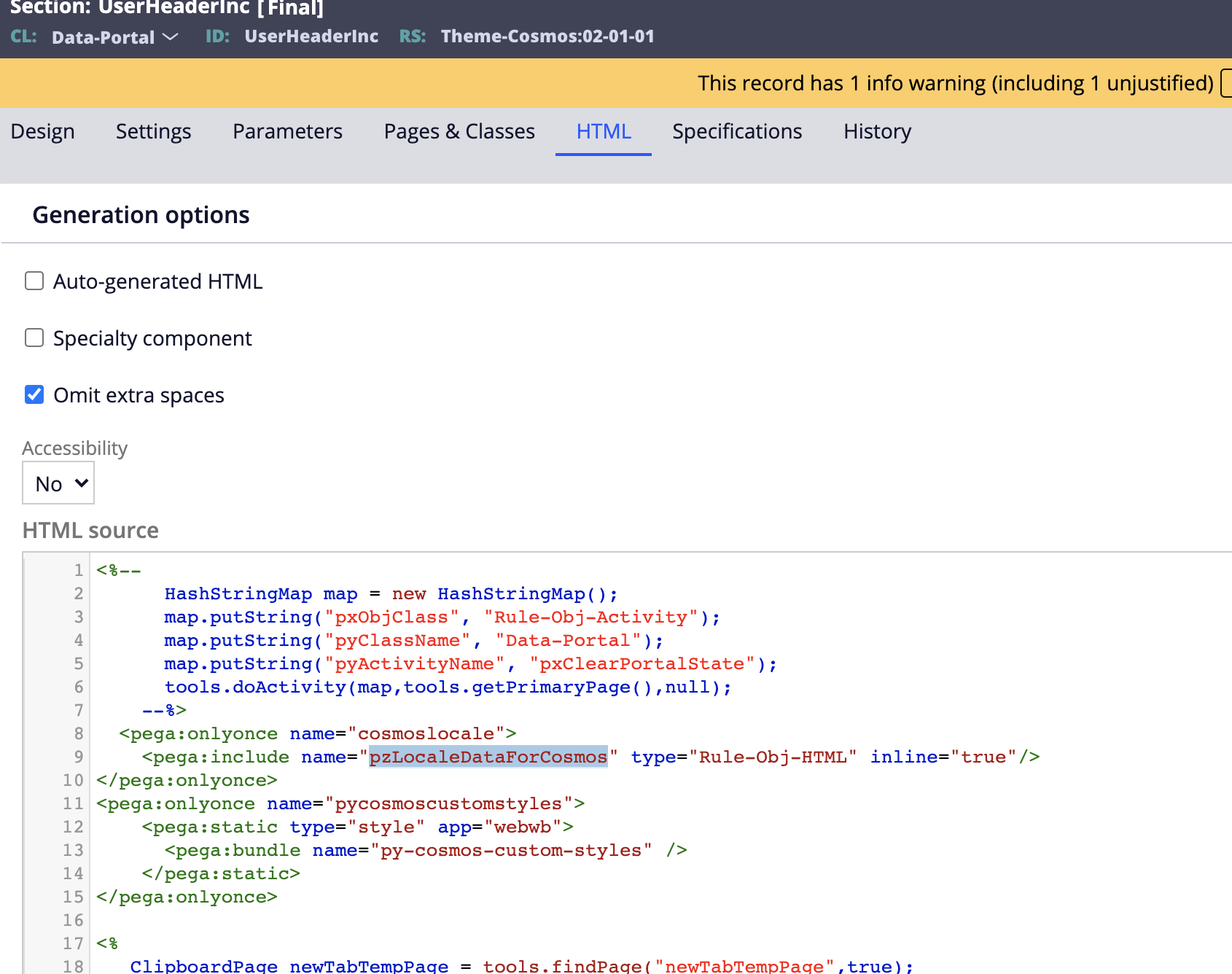
Task: Click the UserHeaderInc ID value
Action: pyautogui.click(x=311, y=36)
